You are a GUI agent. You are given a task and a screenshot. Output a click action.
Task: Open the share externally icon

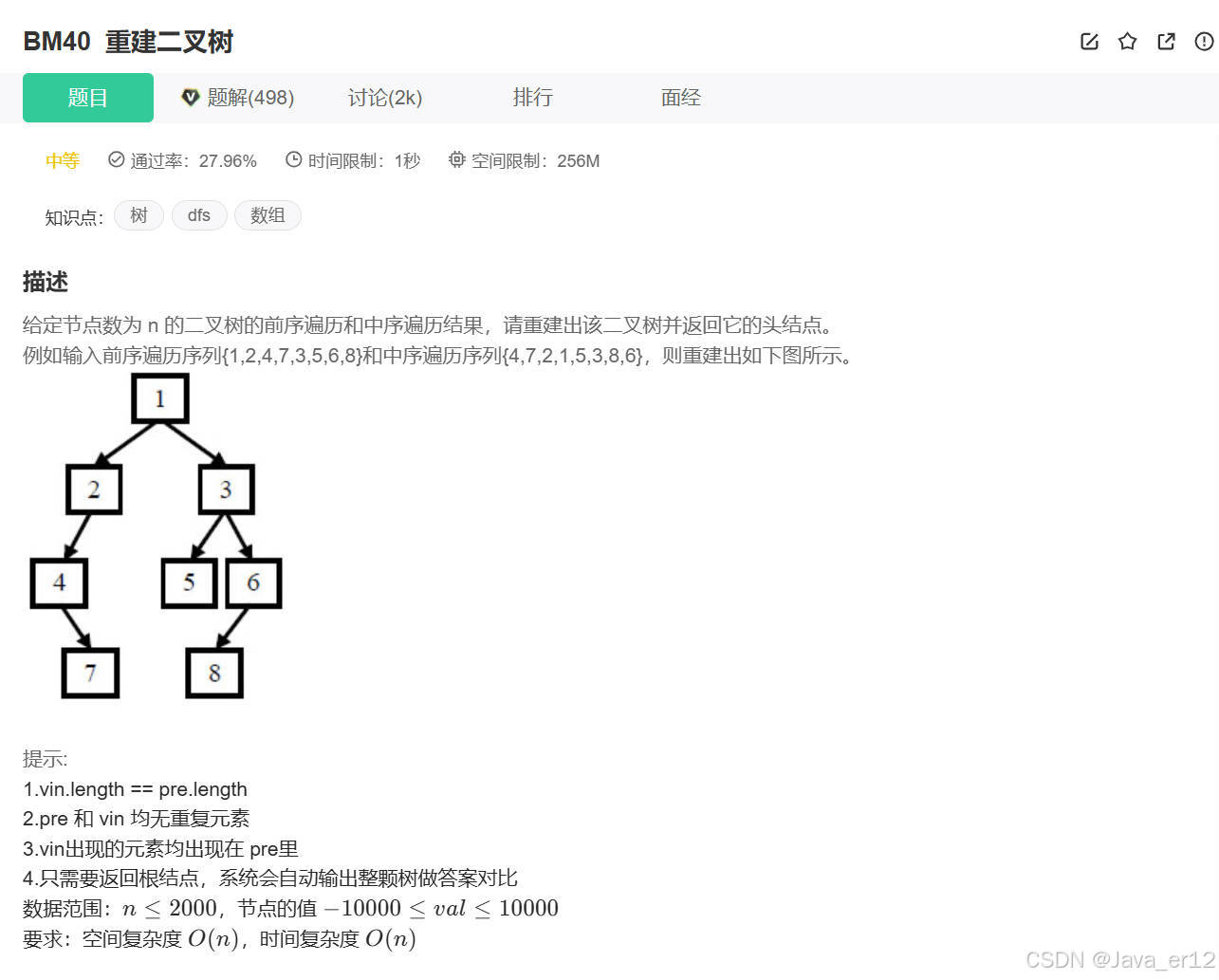(1166, 41)
